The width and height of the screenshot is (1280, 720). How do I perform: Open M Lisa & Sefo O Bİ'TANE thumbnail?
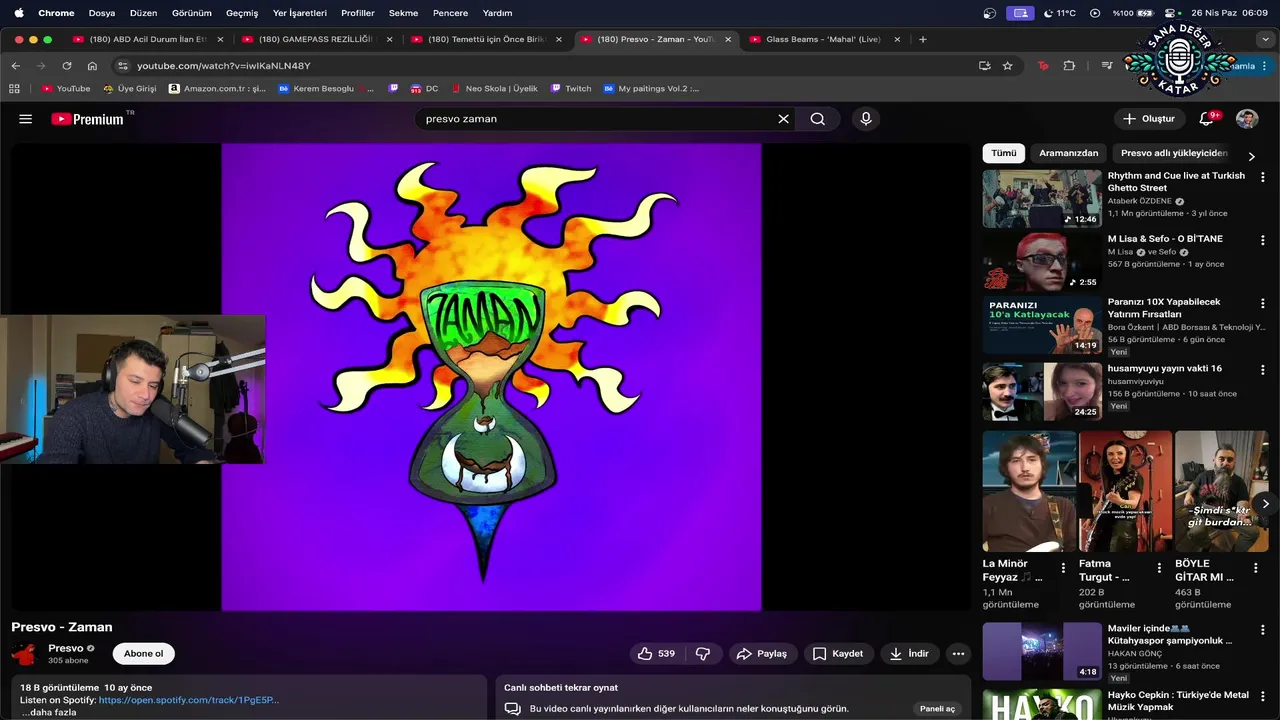[x=1041, y=261]
